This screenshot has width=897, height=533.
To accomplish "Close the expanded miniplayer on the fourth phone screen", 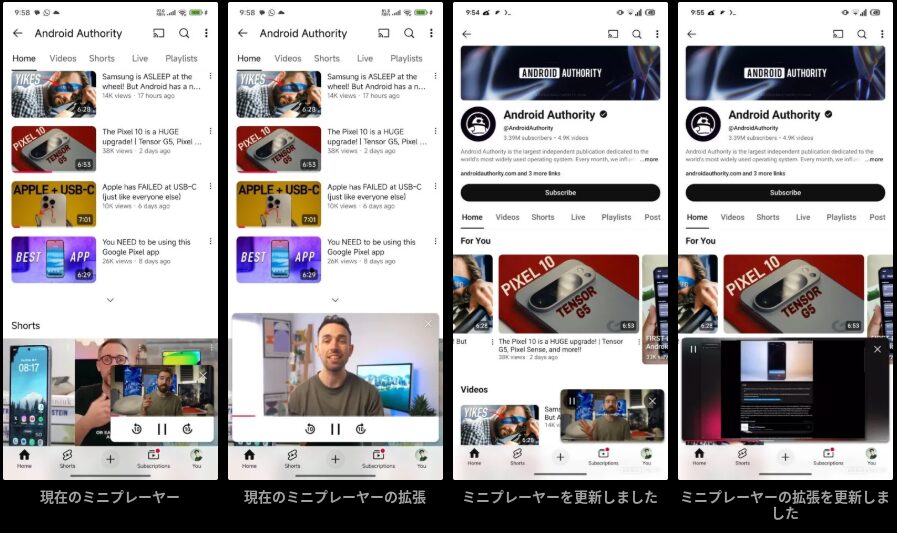I will click(x=878, y=349).
